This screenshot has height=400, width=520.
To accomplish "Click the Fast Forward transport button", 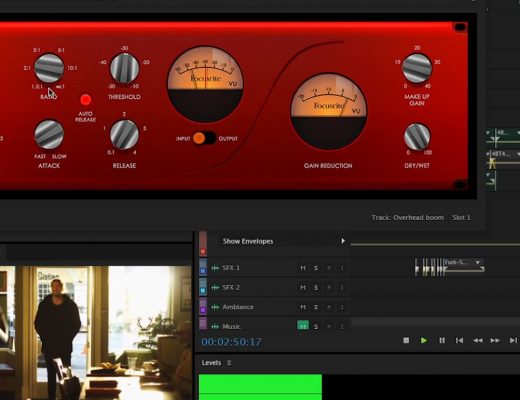I will pos(495,340).
